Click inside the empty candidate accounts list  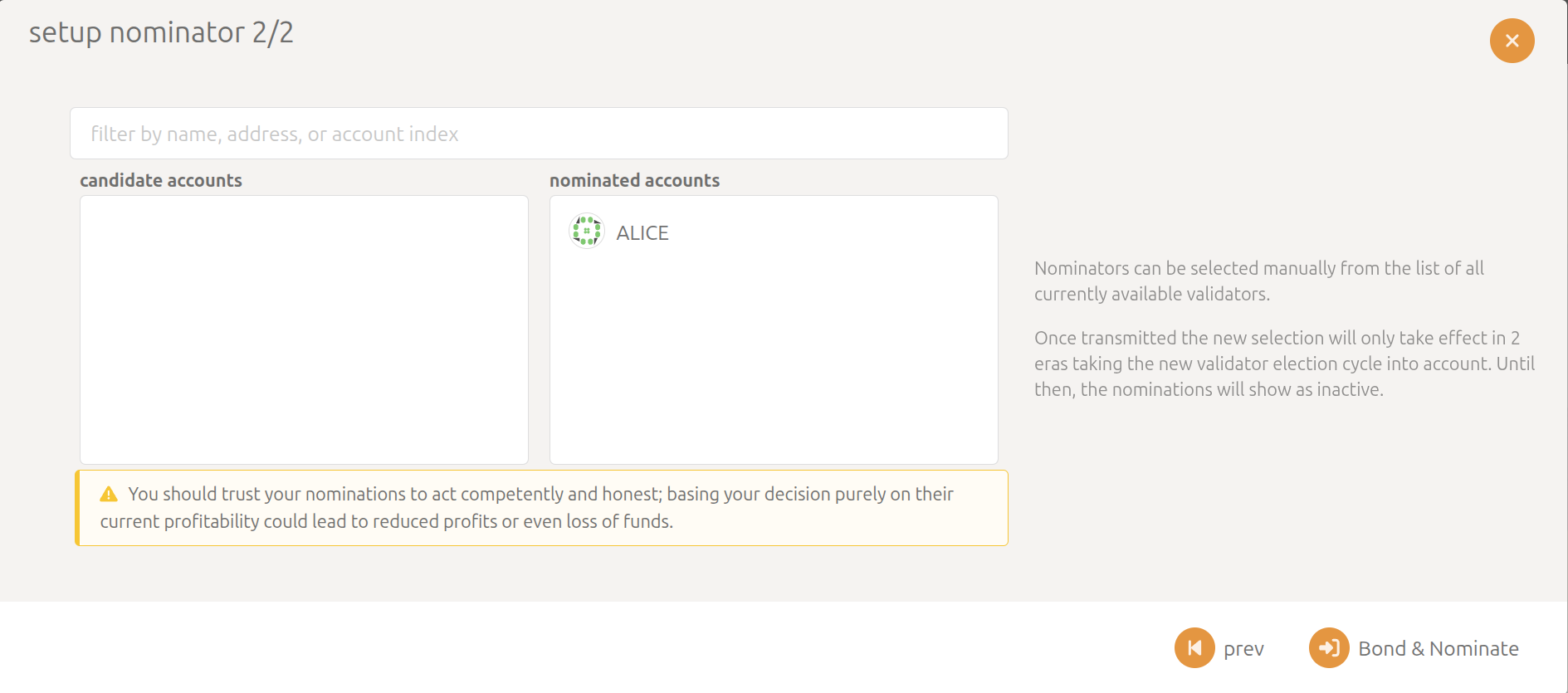click(304, 329)
